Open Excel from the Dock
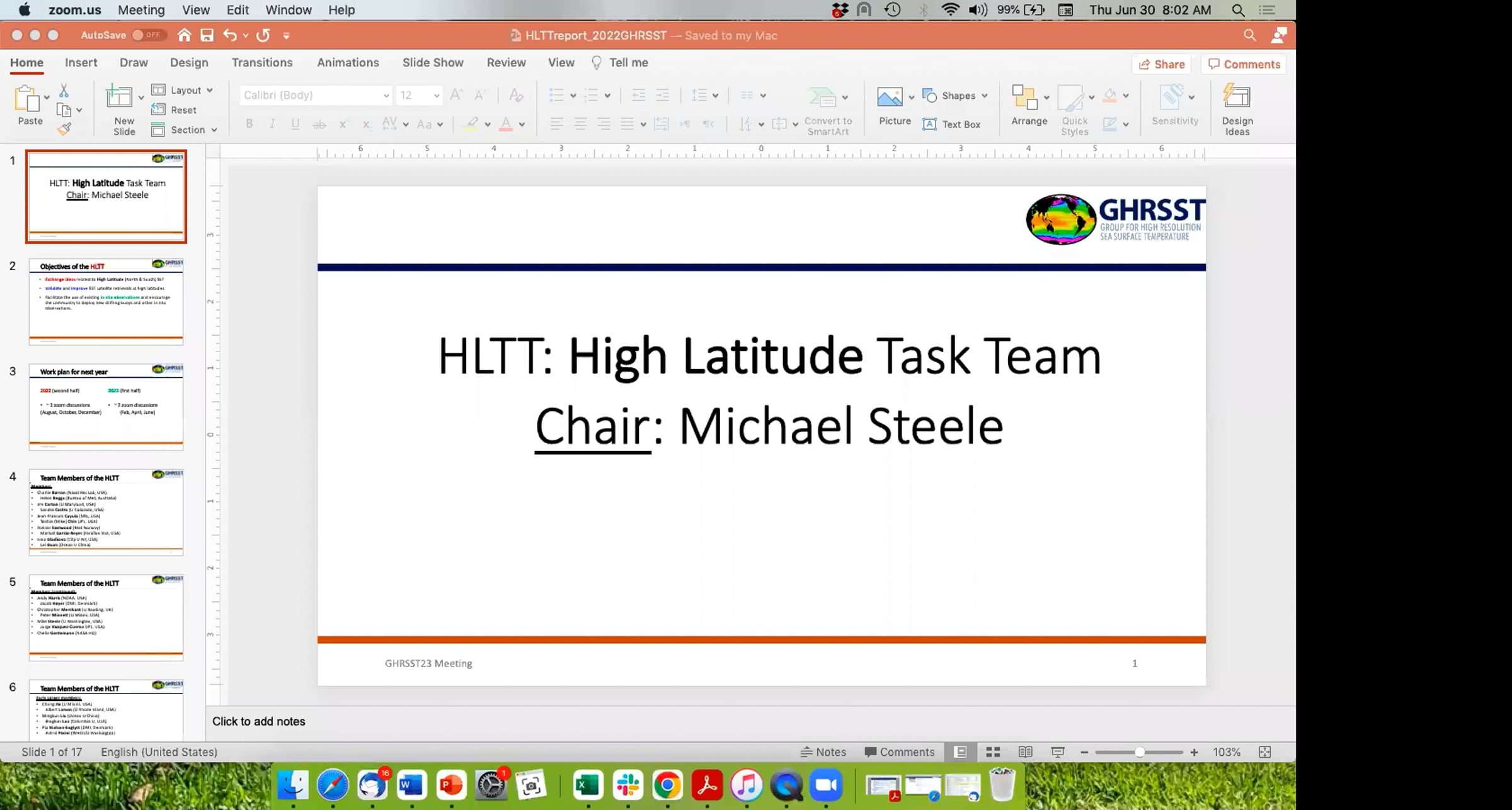Viewport: 1512px width, 810px height. [x=588, y=785]
